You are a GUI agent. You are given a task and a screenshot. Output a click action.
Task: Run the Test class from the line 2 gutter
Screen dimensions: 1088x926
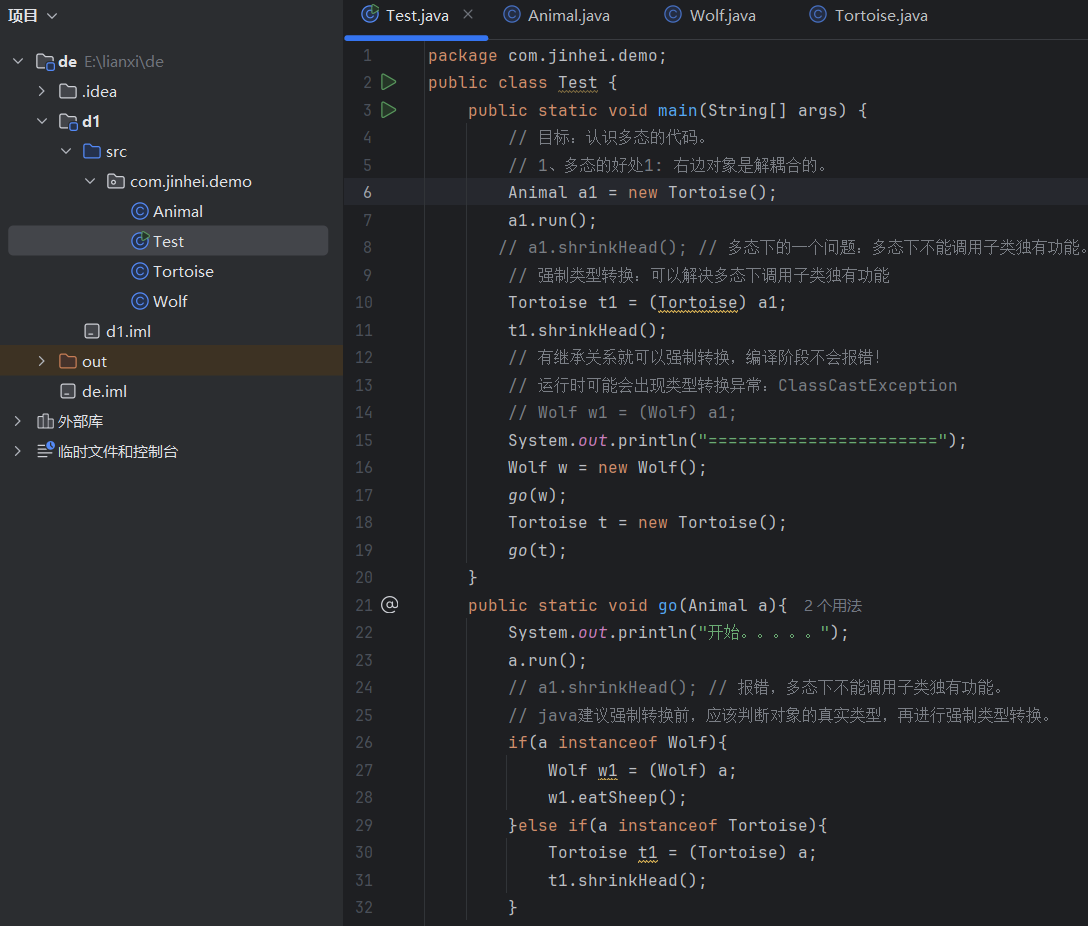389,83
